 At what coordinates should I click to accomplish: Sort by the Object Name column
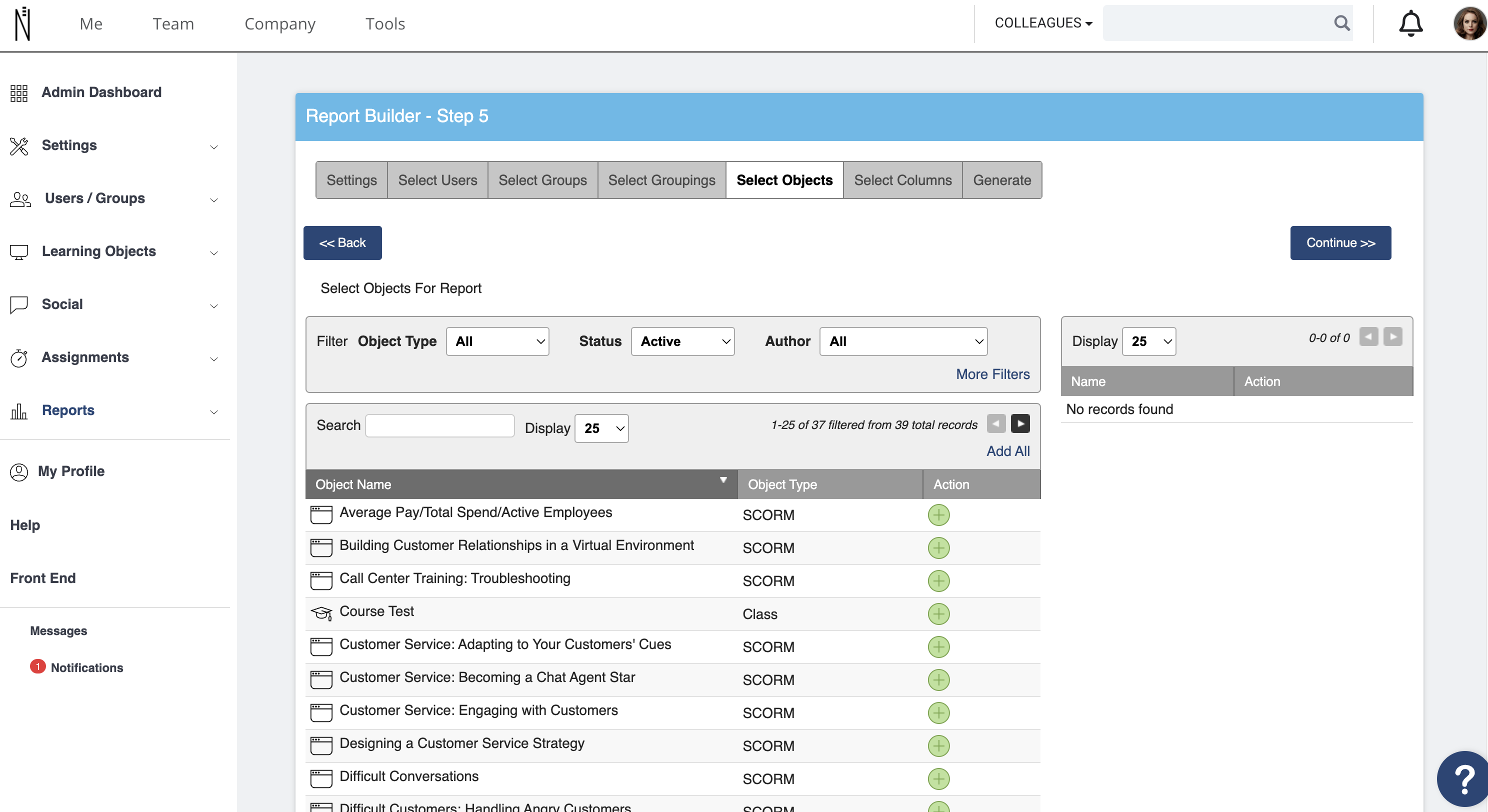(x=521, y=484)
